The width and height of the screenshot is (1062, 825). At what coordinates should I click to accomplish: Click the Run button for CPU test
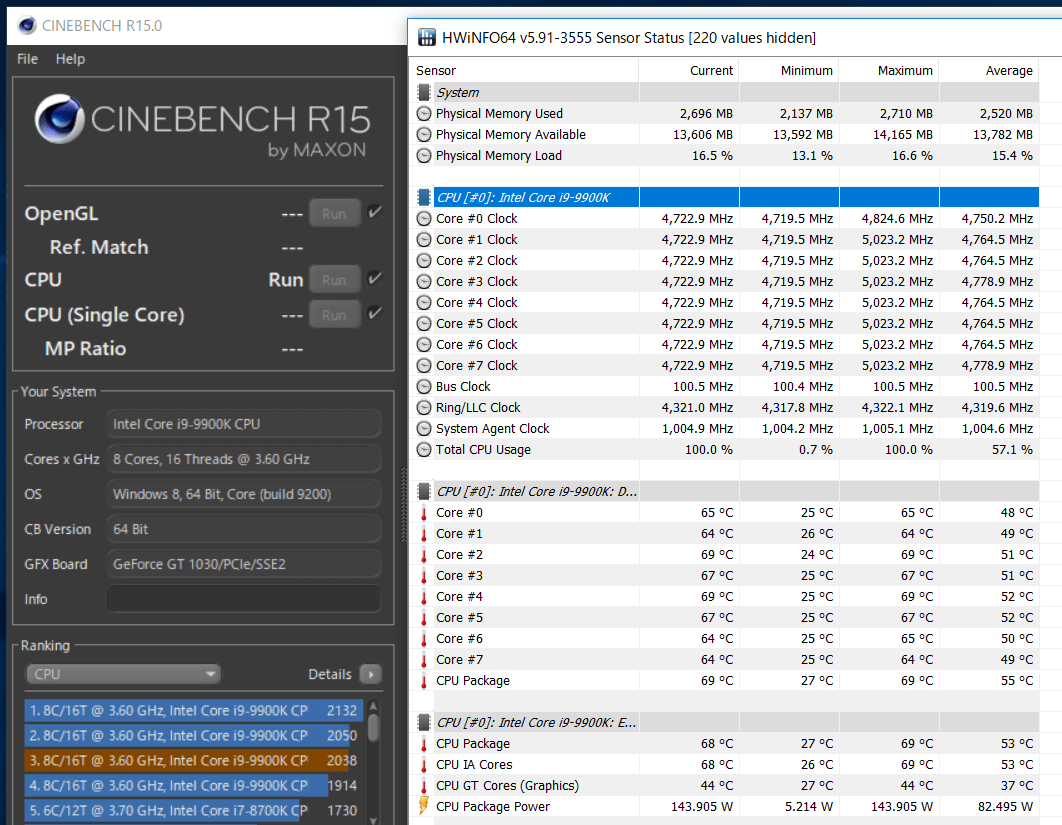(x=334, y=280)
